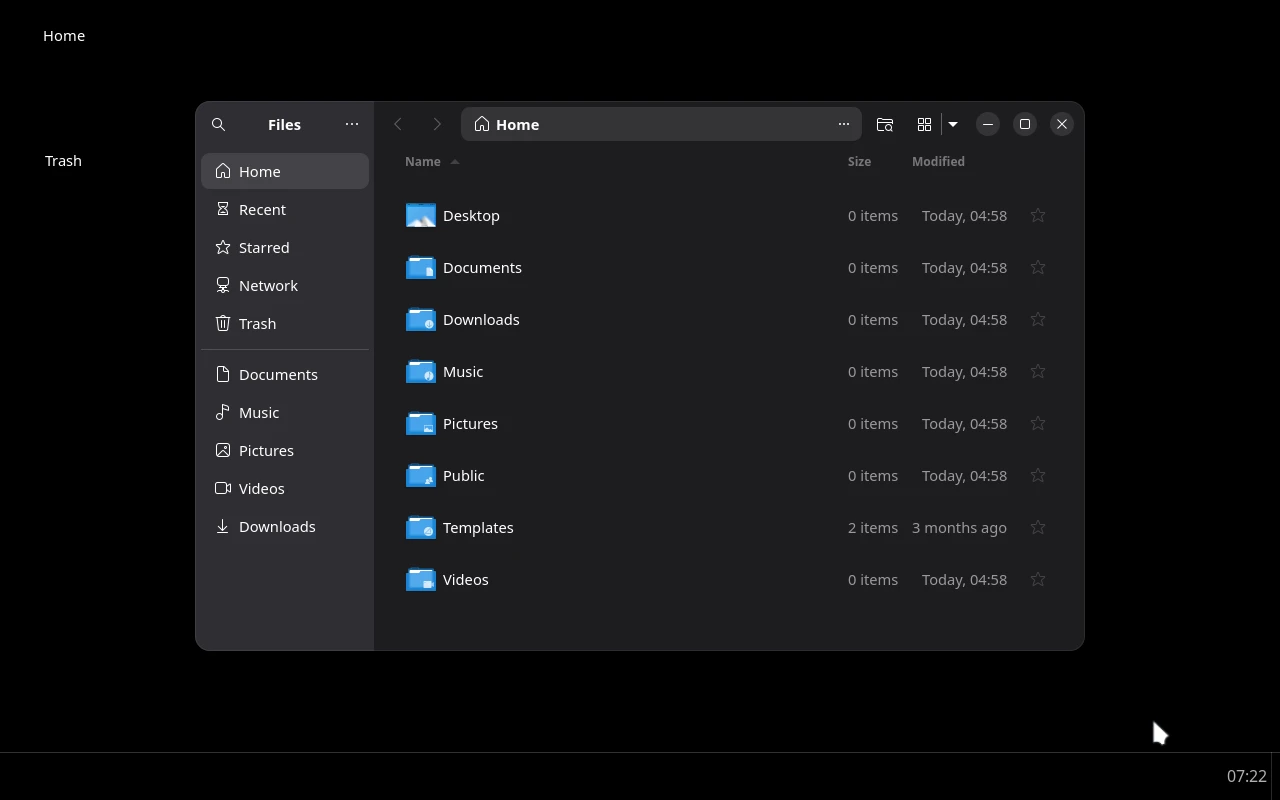This screenshot has width=1280, height=800.
Task: Select the Videos folder icon in list
Action: coord(421,579)
